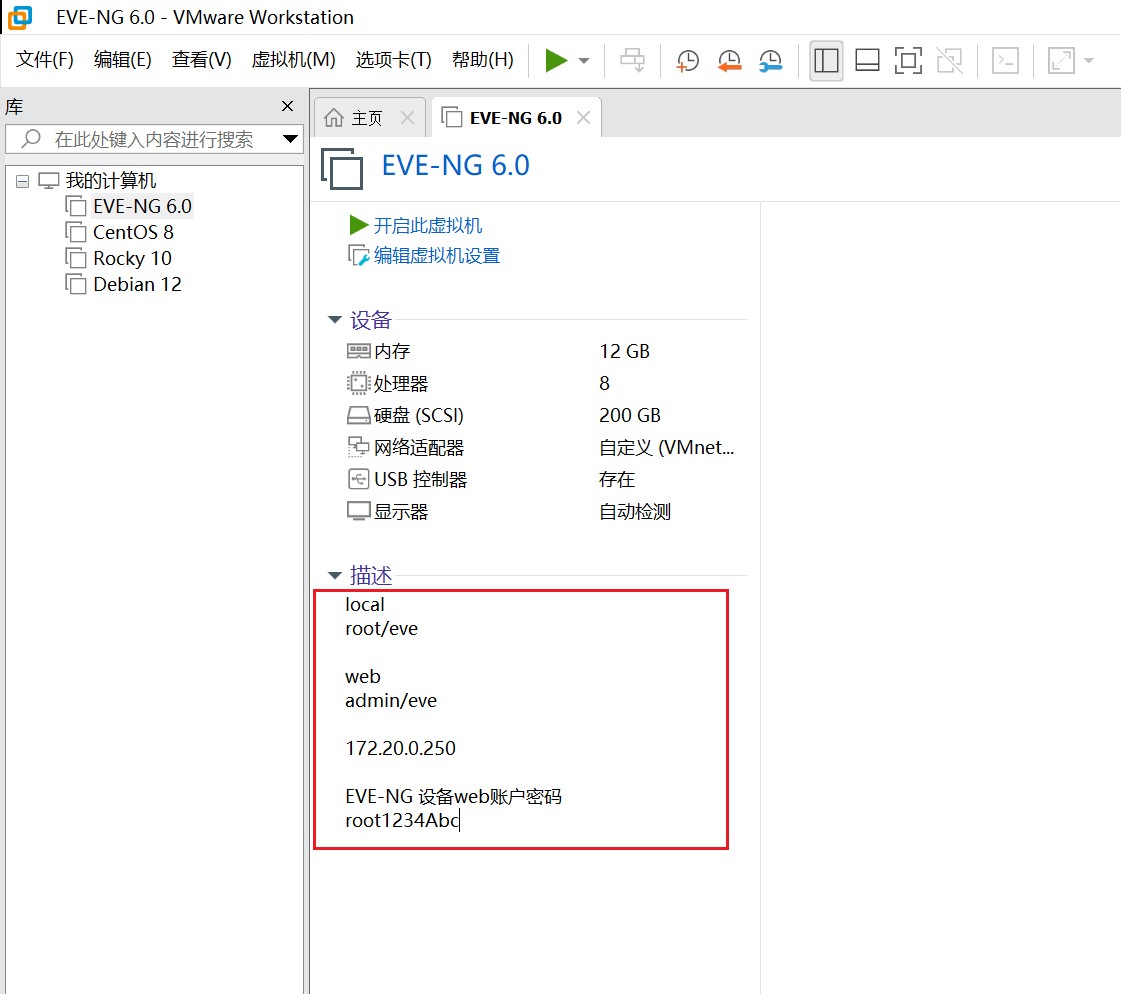Image resolution: width=1121 pixels, height=994 pixels.
Task: Close the 库 library panel
Action: (287, 107)
